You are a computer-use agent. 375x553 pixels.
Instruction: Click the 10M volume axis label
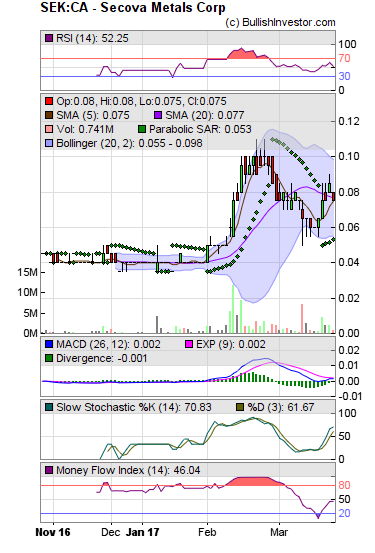(27, 292)
